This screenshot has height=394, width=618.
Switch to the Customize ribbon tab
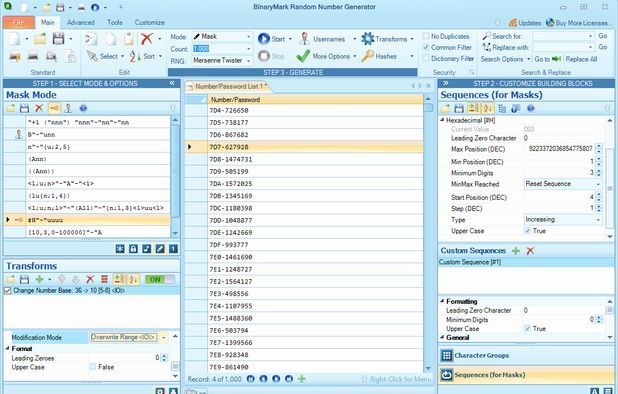[x=150, y=22]
